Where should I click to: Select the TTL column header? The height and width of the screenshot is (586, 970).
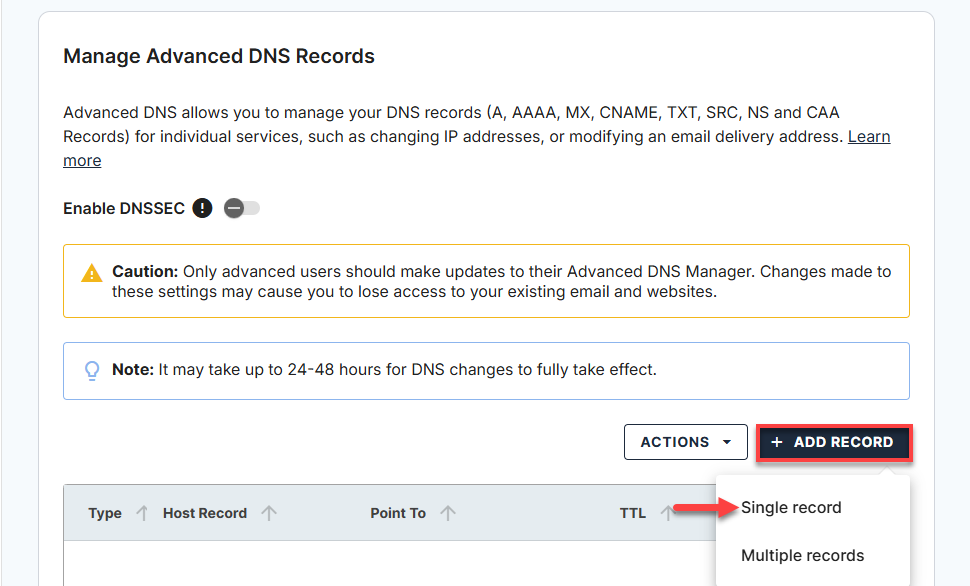[633, 512]
